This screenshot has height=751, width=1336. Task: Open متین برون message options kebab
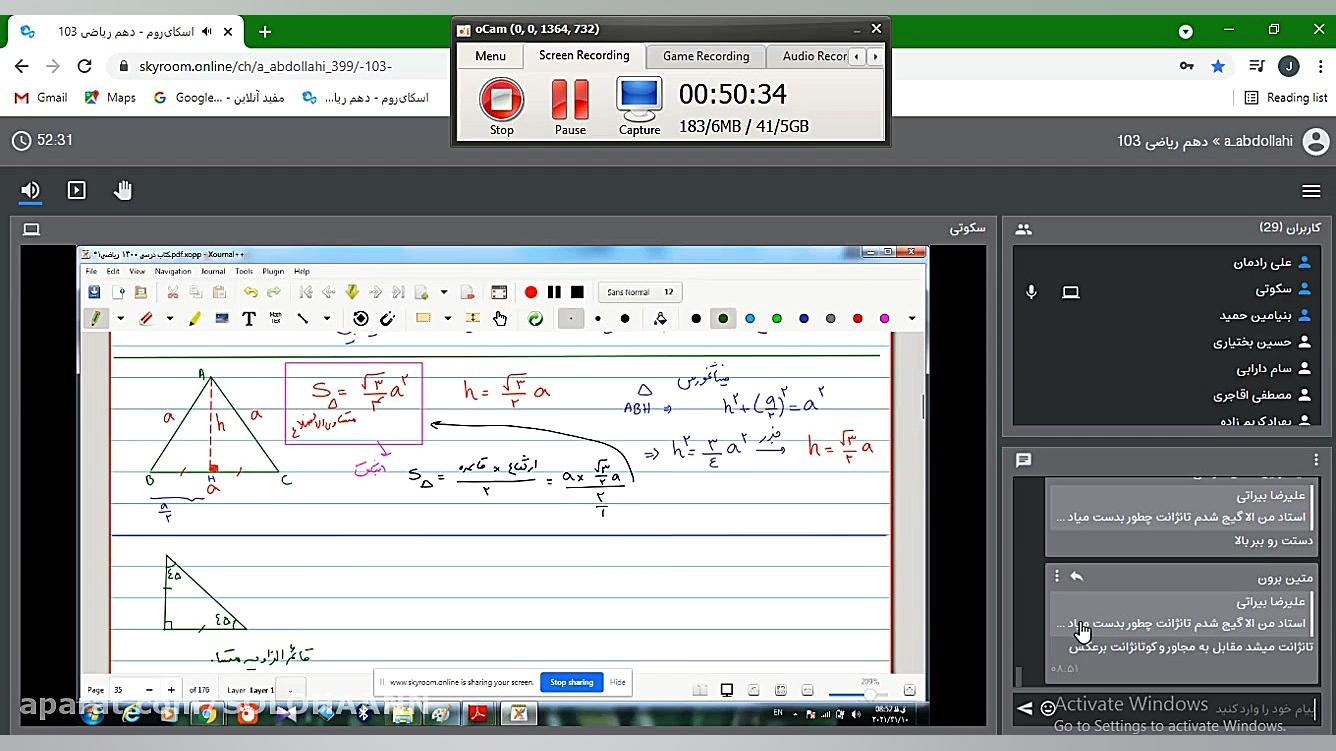coord(1057,577)
